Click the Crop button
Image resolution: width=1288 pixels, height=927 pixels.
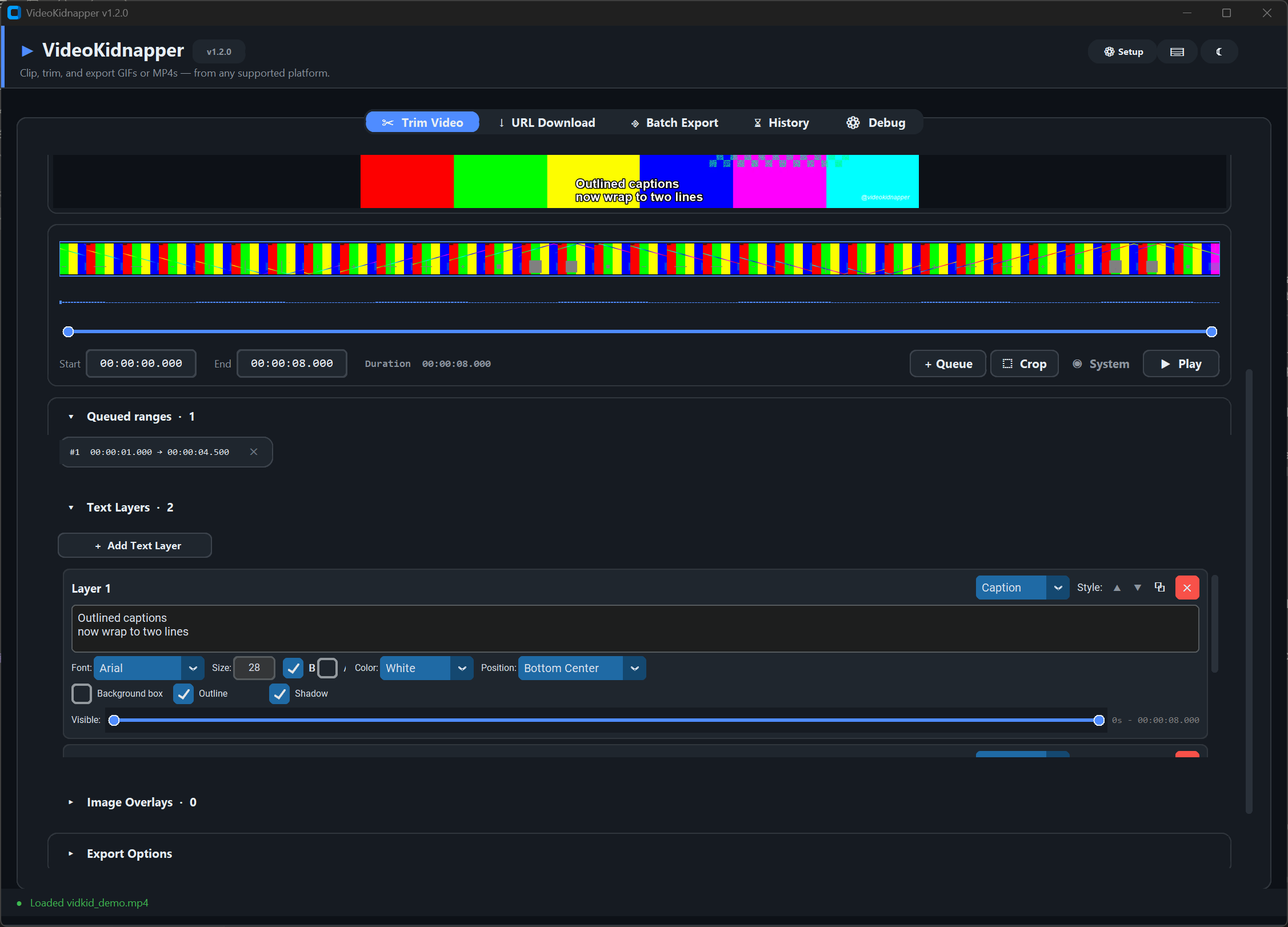pos(1025,364)
